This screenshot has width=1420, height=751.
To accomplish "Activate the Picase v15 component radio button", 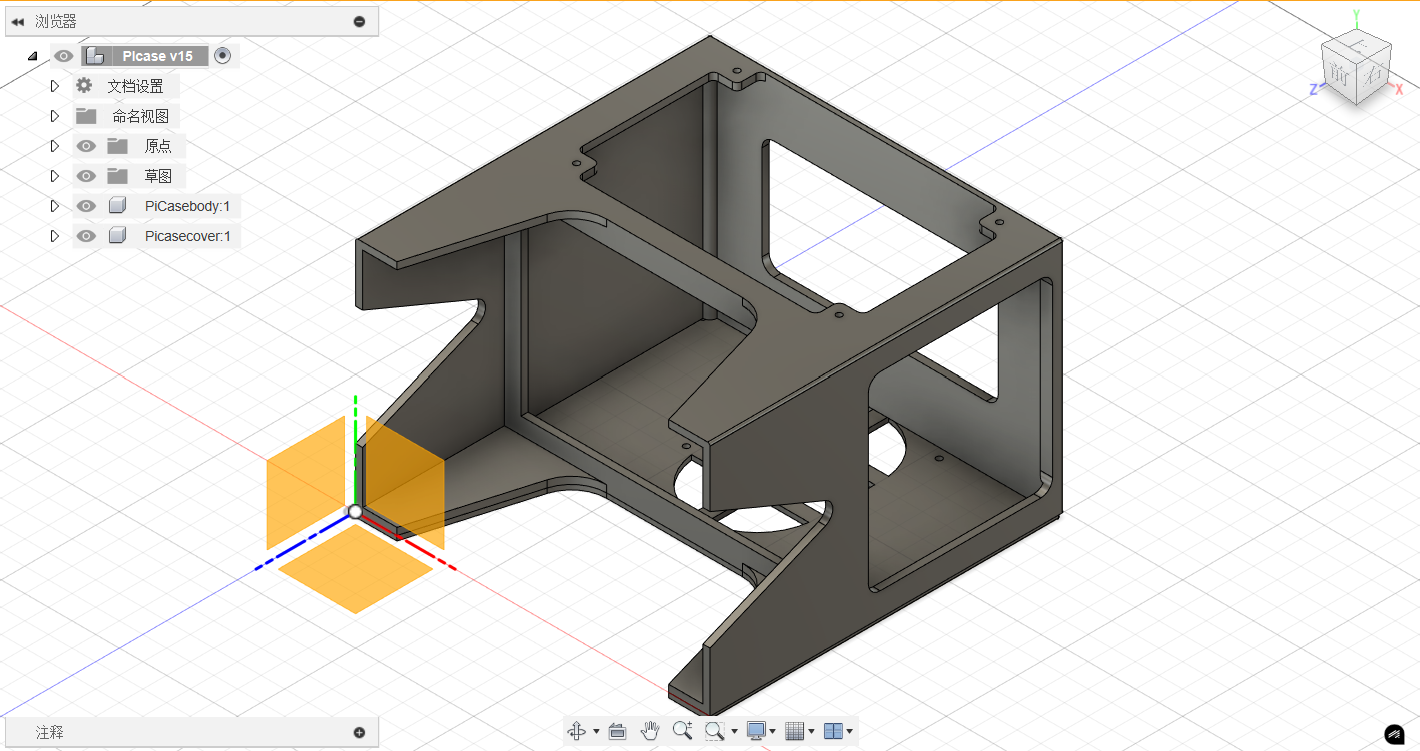I will (223, 56).
